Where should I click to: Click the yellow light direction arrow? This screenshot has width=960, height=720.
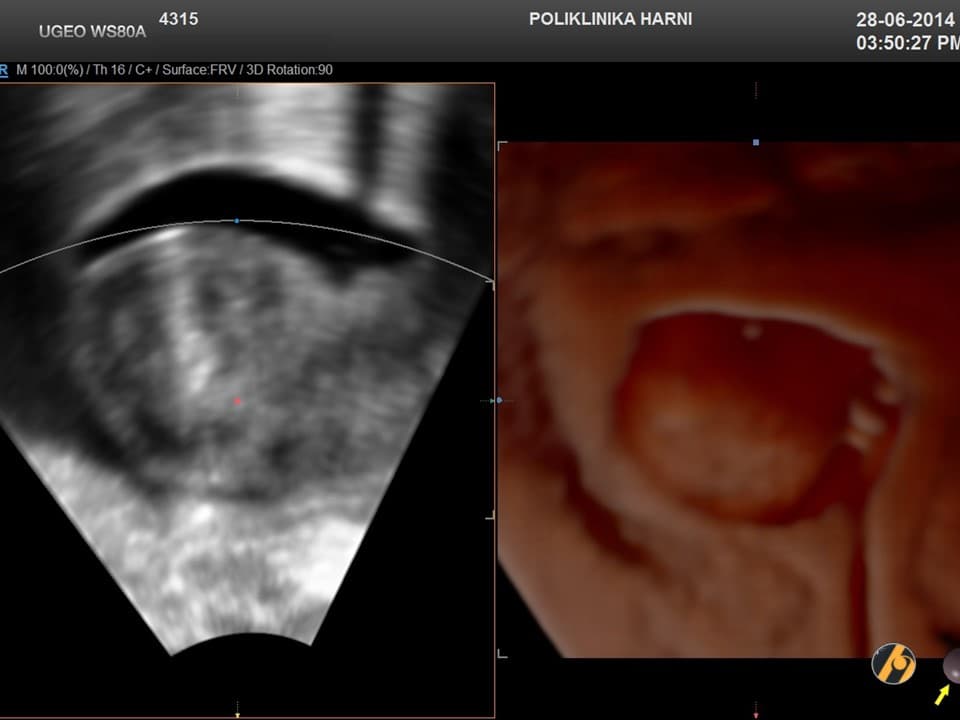point(942,694)
